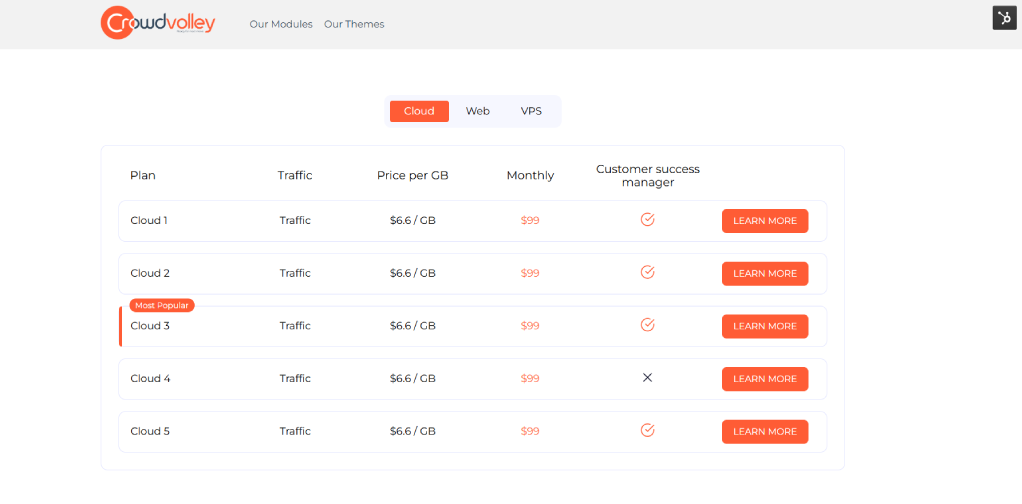Open the Our Modules menu
This screenshot has height=504, width=1022.
pyautogui.click(x=281, y=24)
